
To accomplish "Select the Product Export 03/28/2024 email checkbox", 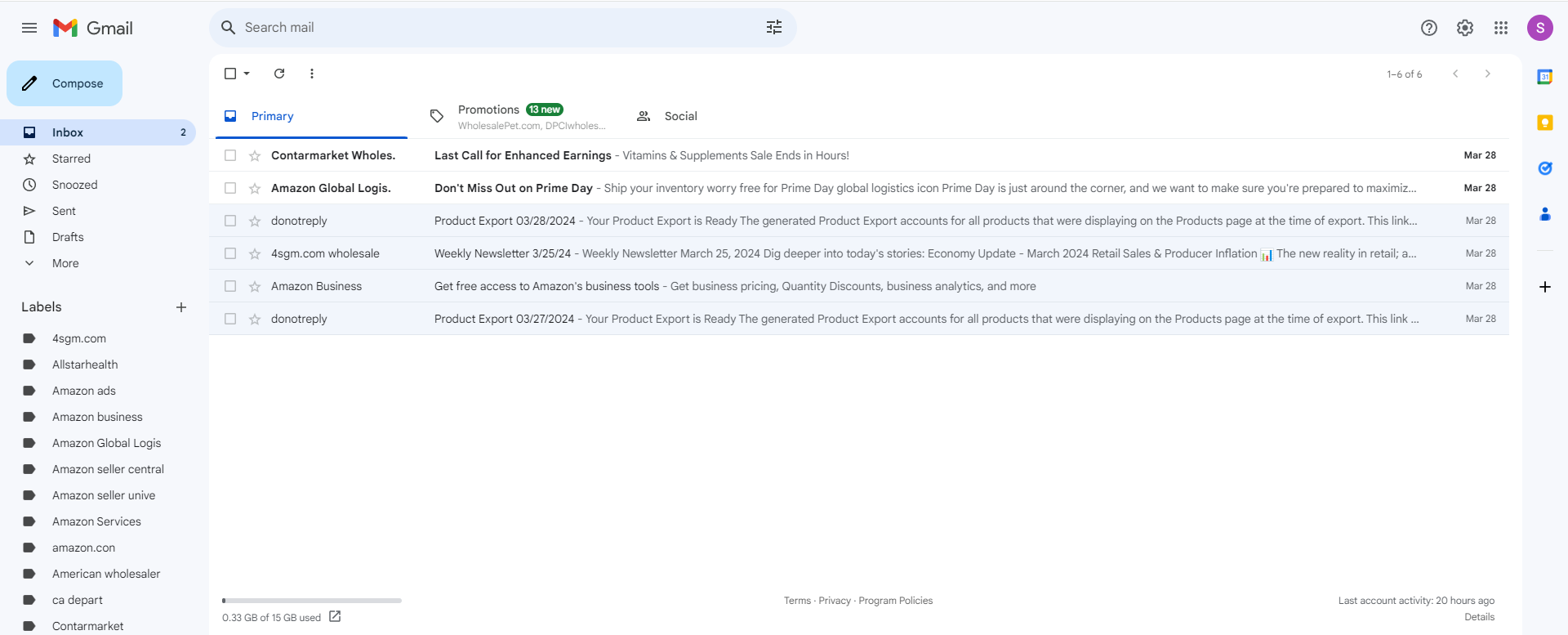I will point(230,221).
